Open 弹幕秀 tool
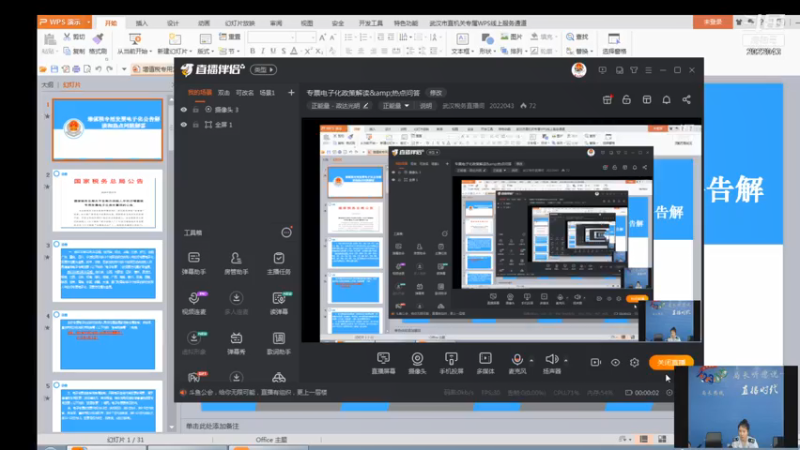This screenshot has height=450, width=800. [x=236, y=343]
